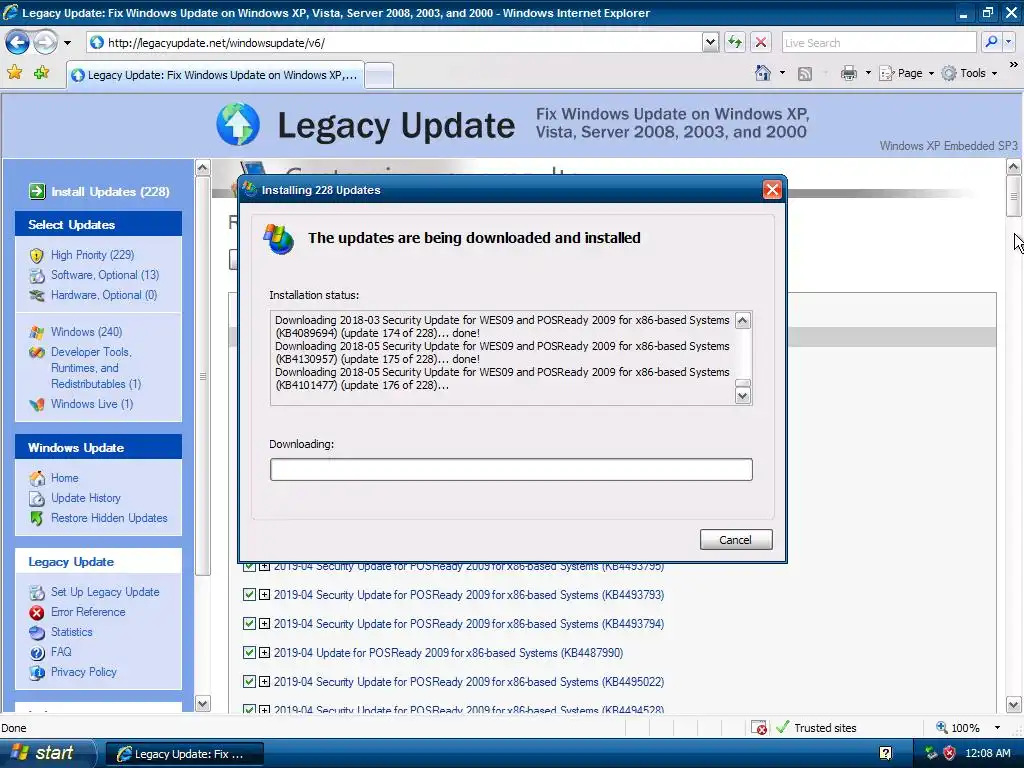Open the address bar history dropdown
Image resolution: width=1024 pixels, height=768 pixels.
point(711,42)
